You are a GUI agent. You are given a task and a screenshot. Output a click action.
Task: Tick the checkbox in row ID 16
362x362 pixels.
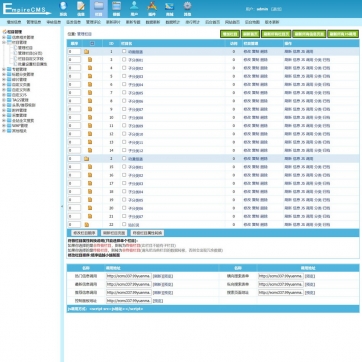[124, 175]
